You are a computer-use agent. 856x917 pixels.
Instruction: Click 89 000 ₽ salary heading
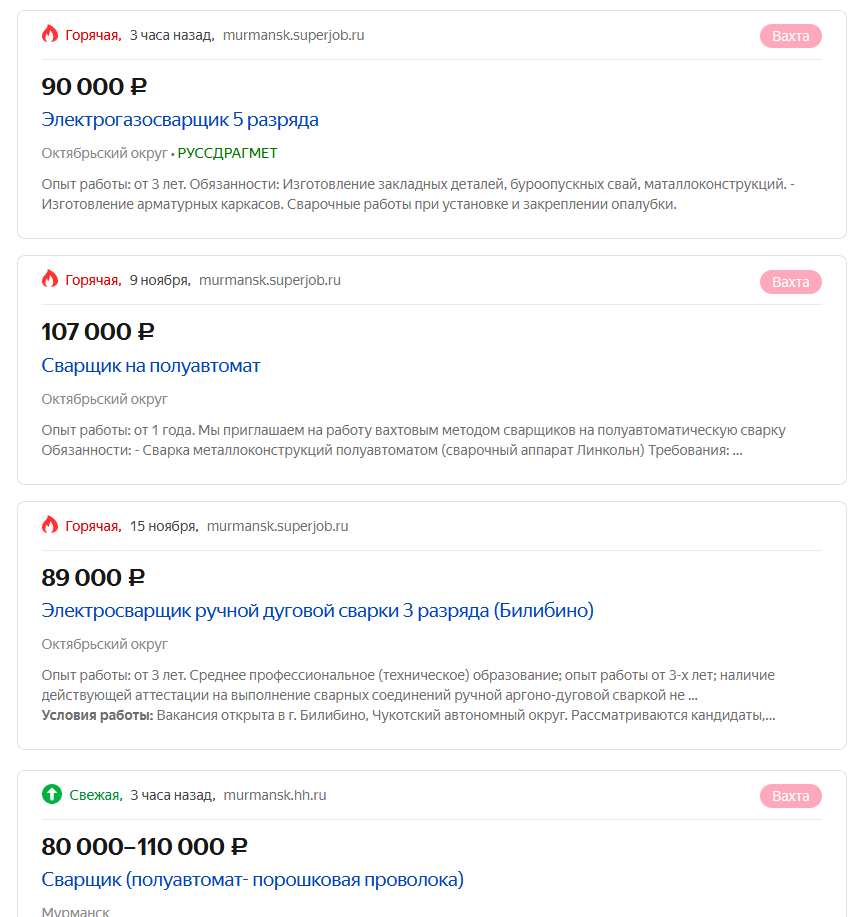click(x=93, y=578)
